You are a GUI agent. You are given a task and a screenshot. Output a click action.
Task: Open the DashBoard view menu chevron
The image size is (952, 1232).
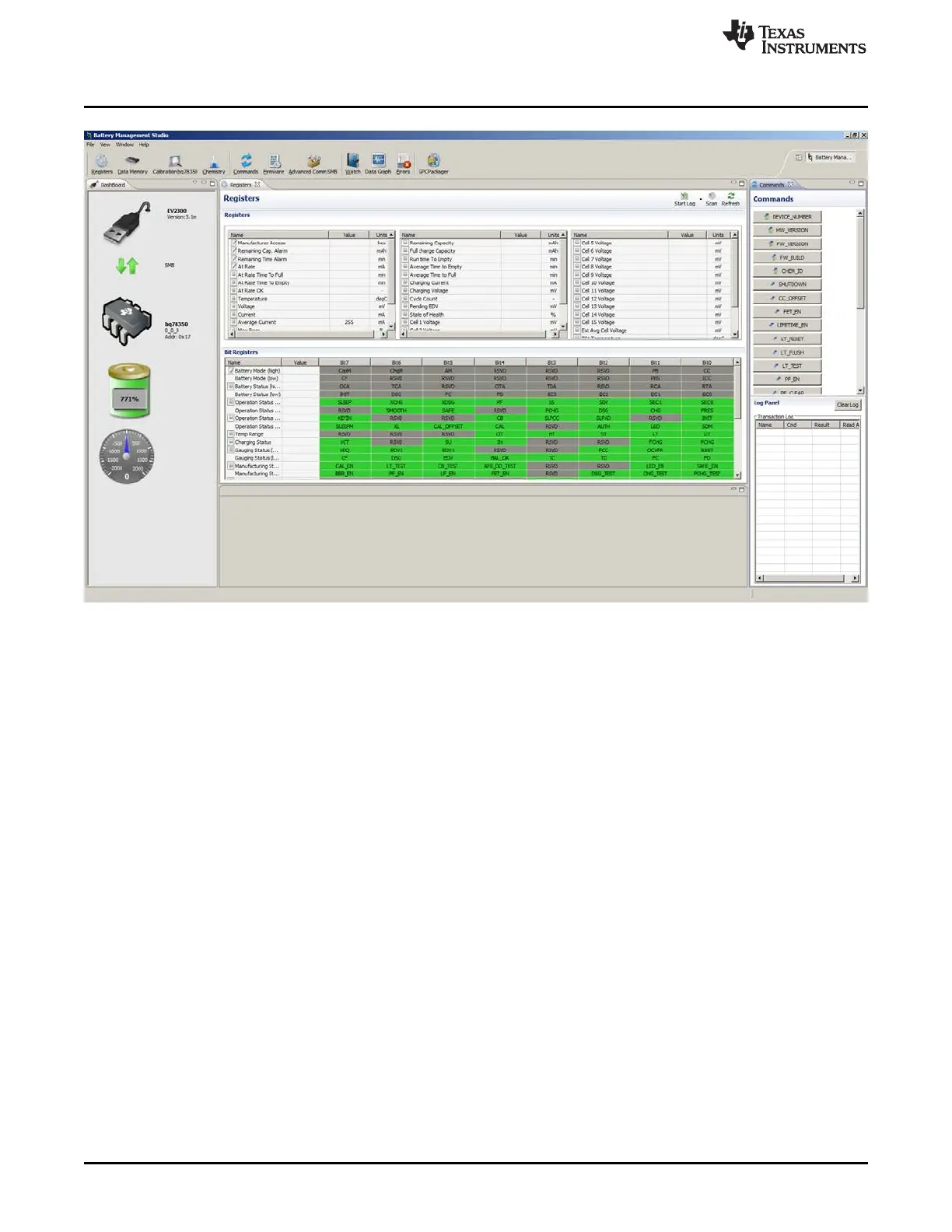tap(195, 184)
